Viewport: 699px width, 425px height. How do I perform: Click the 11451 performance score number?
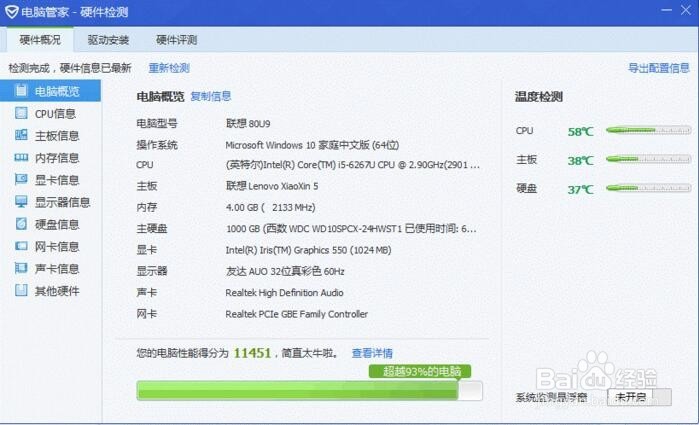[x=252, y=353]
